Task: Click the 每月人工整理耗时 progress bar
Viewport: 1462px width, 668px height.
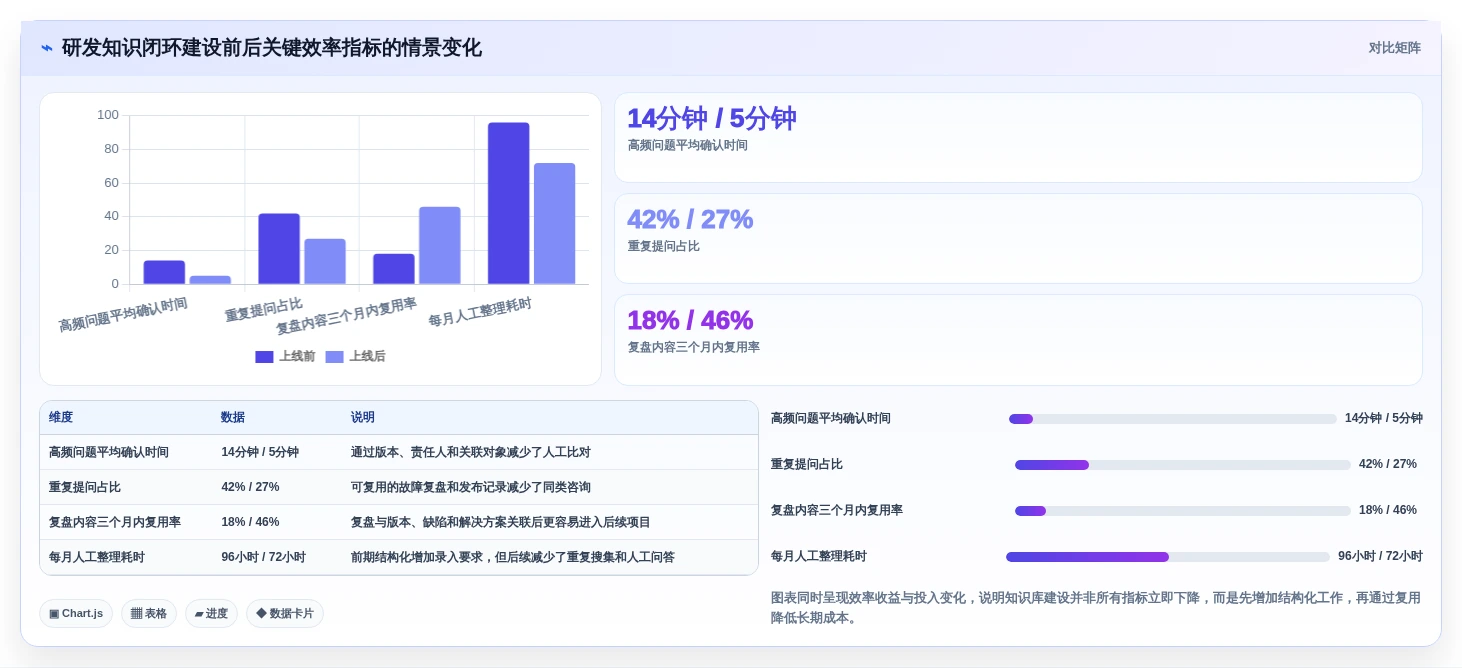Action: (1167, 557)
